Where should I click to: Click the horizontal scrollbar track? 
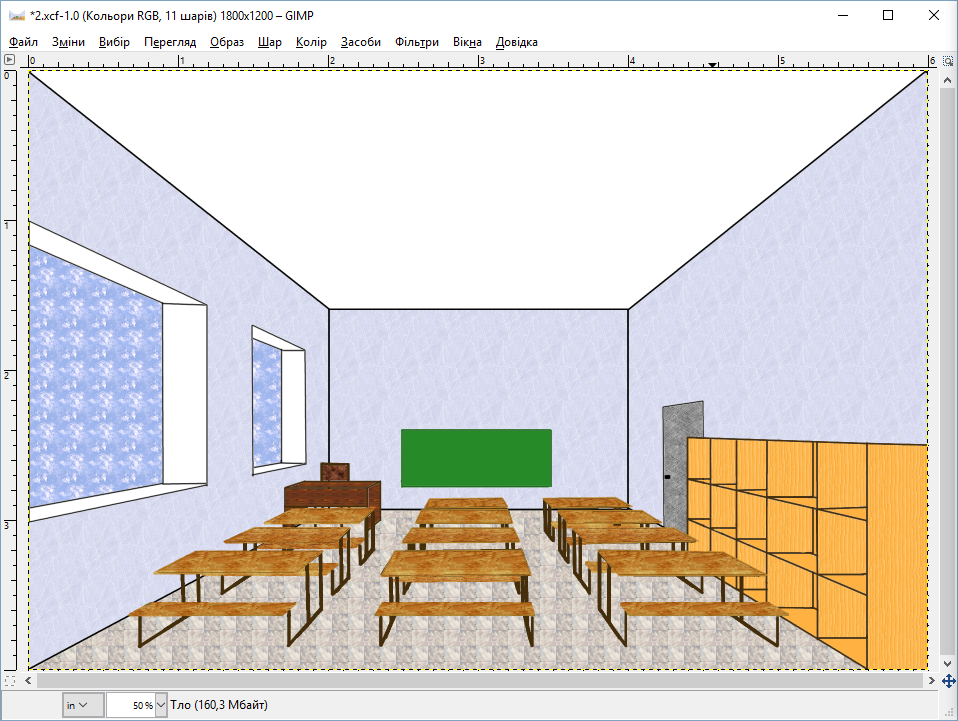[480, 680]
